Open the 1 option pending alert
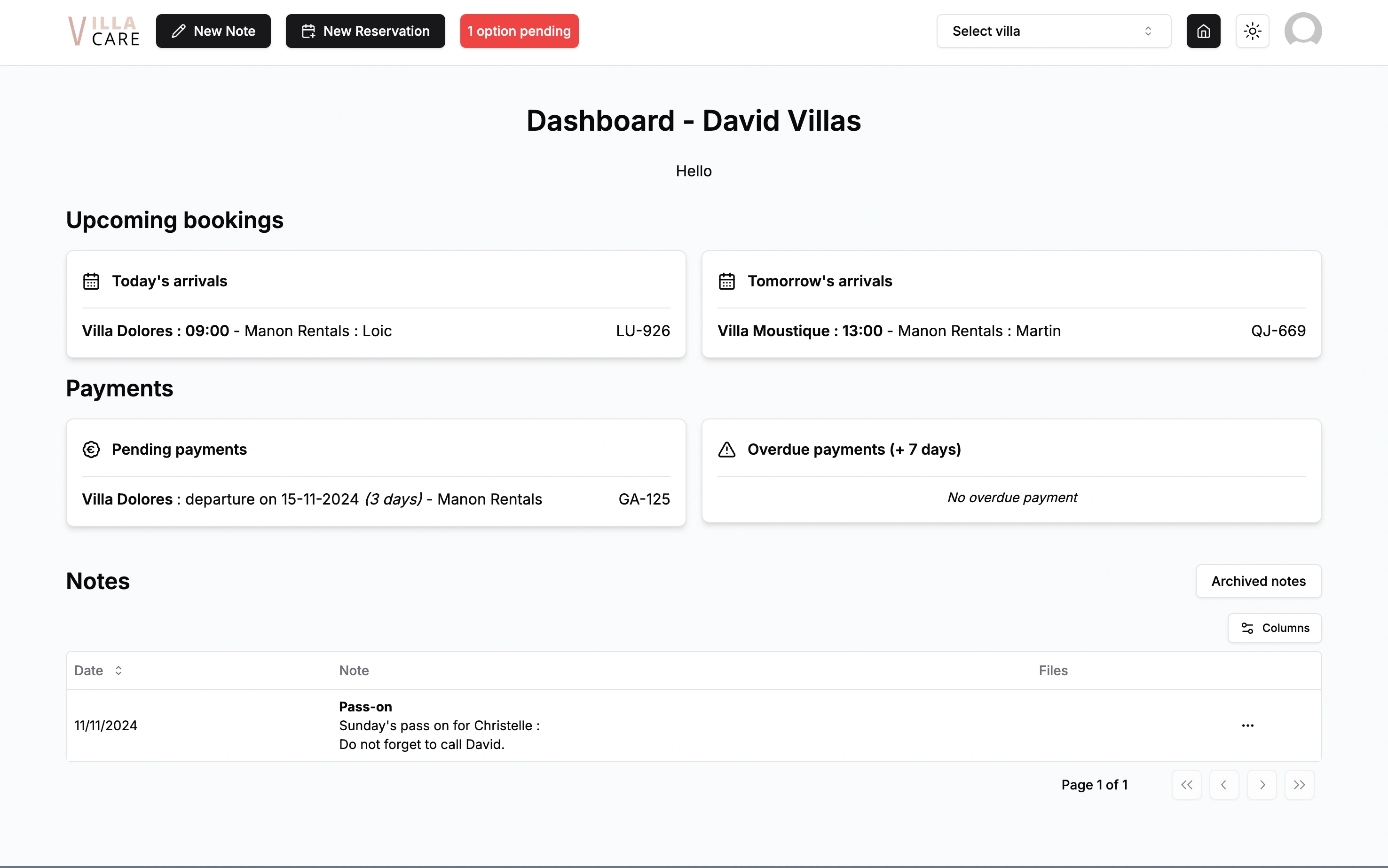Image resolution: width=1388 pixels, height=868 pixels. (518, 31)
